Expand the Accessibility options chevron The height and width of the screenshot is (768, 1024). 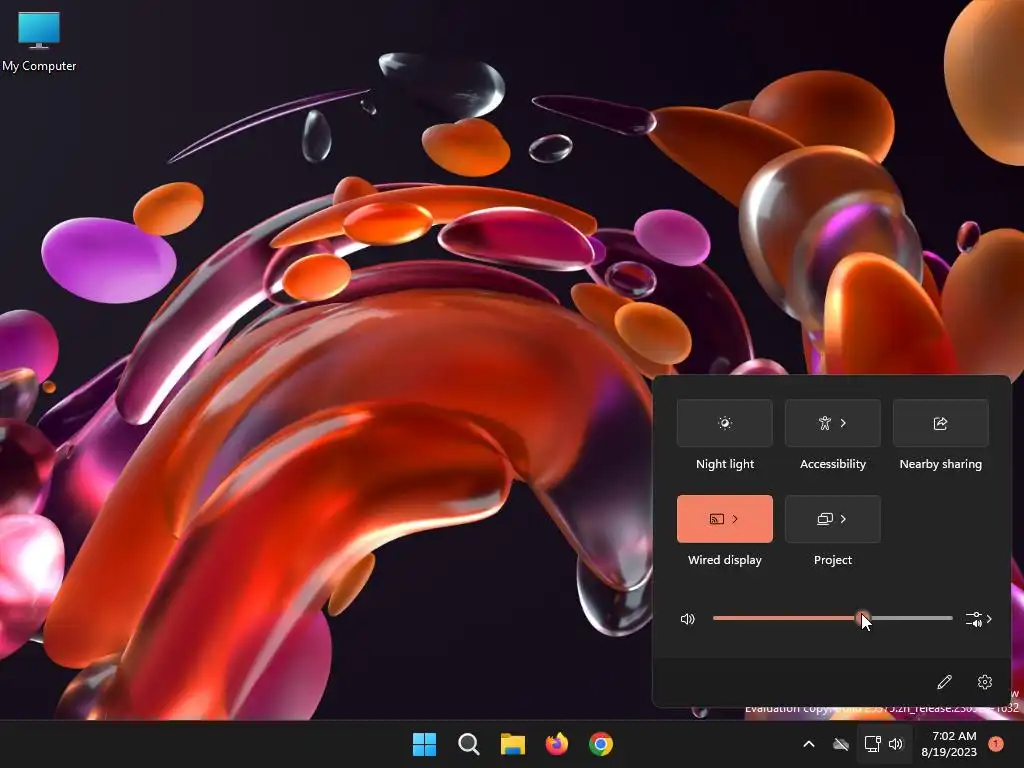coord(843,423)
